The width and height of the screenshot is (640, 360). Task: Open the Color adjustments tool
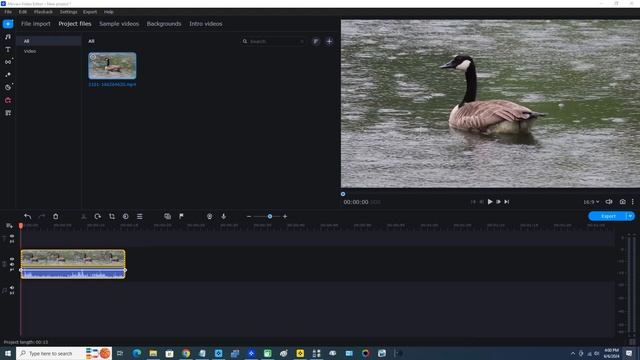tap(126, 216)
